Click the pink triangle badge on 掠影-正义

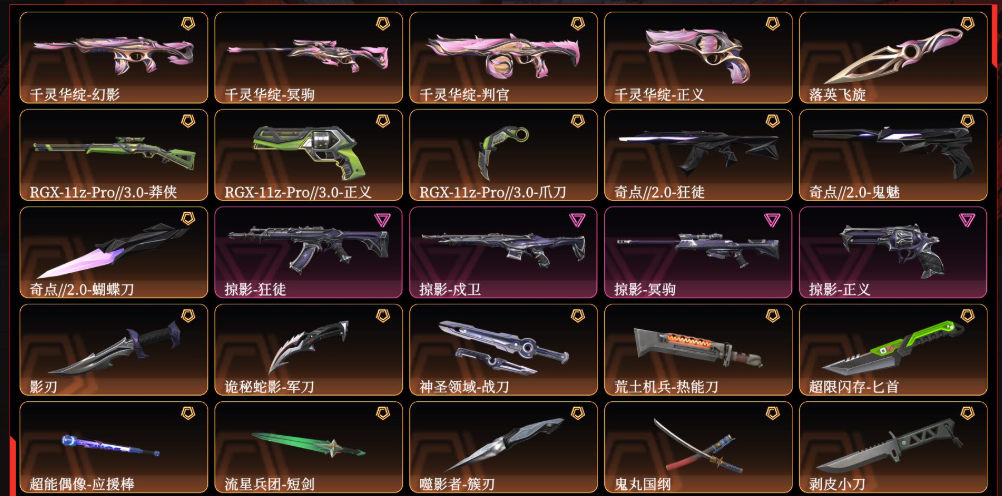(x=967, y=219)
